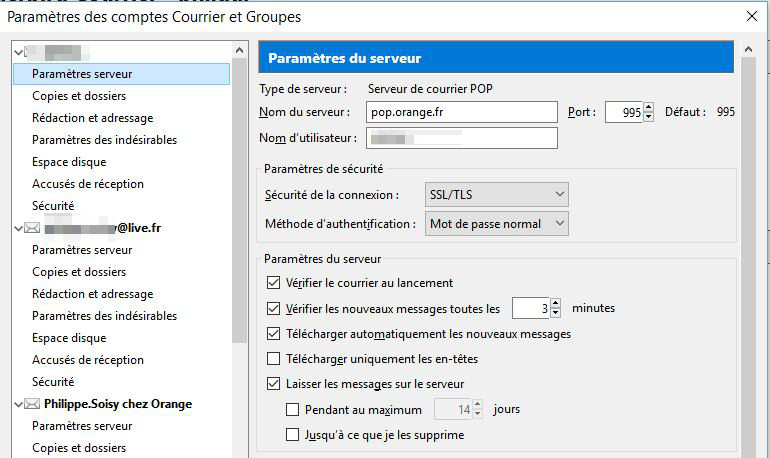
Task: Increase the Port value with the up arrow
Action: (649, 107)
